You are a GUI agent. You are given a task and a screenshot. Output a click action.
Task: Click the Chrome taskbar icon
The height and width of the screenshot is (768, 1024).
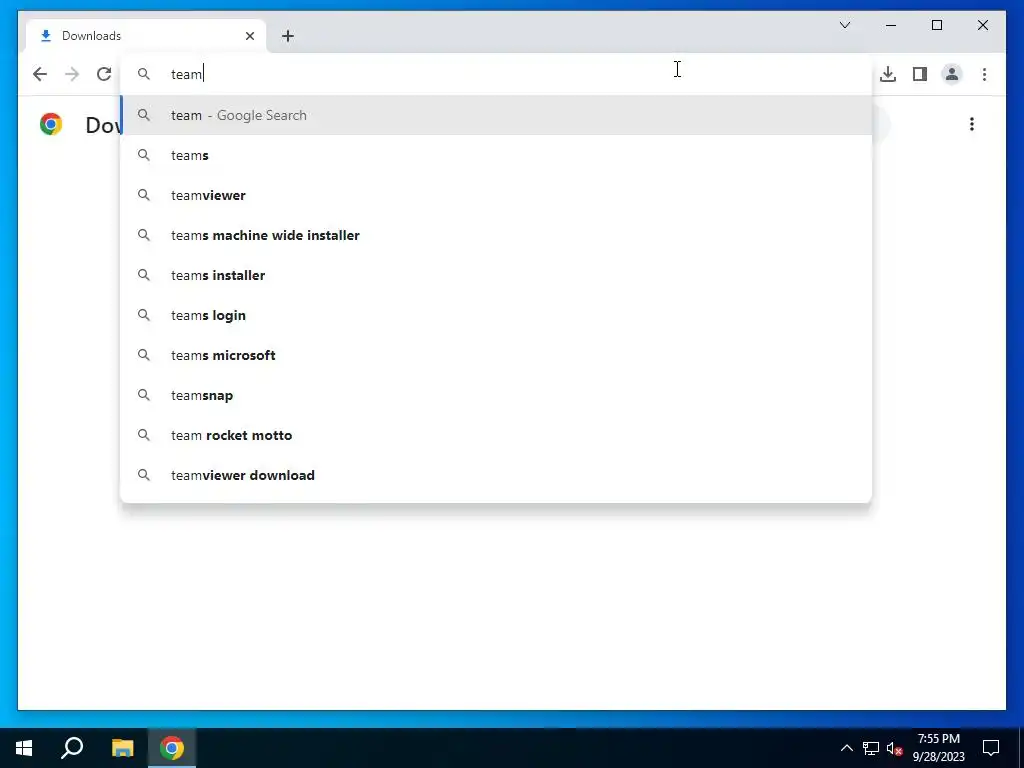(172, 748)
